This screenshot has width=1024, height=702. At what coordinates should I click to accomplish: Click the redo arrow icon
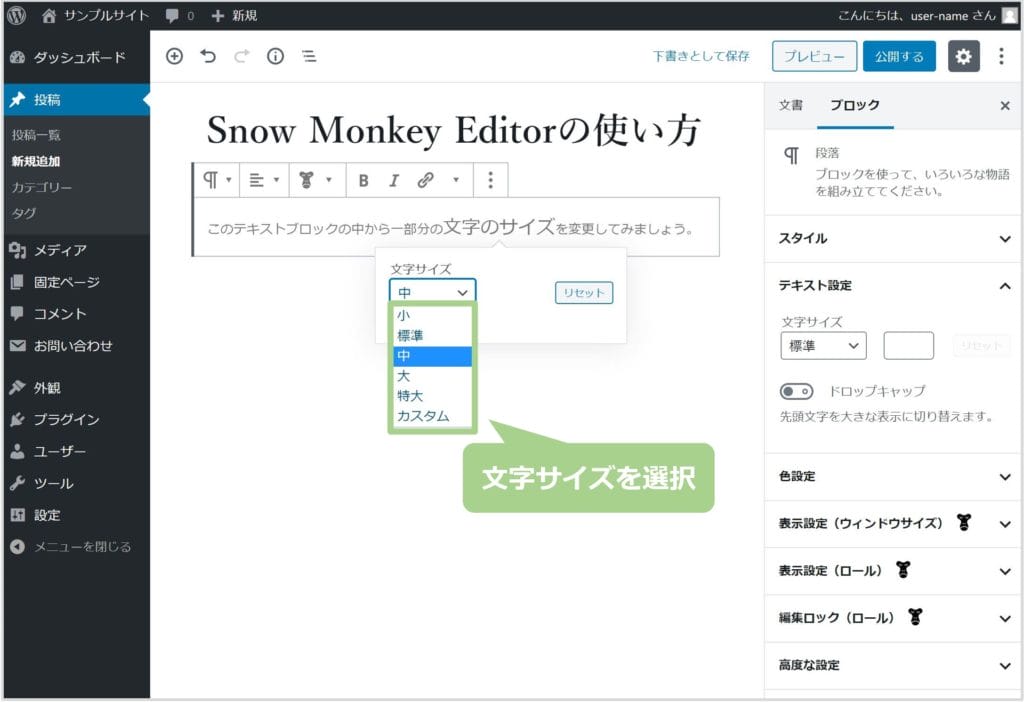pyautogui.click(x=242, y=56)
